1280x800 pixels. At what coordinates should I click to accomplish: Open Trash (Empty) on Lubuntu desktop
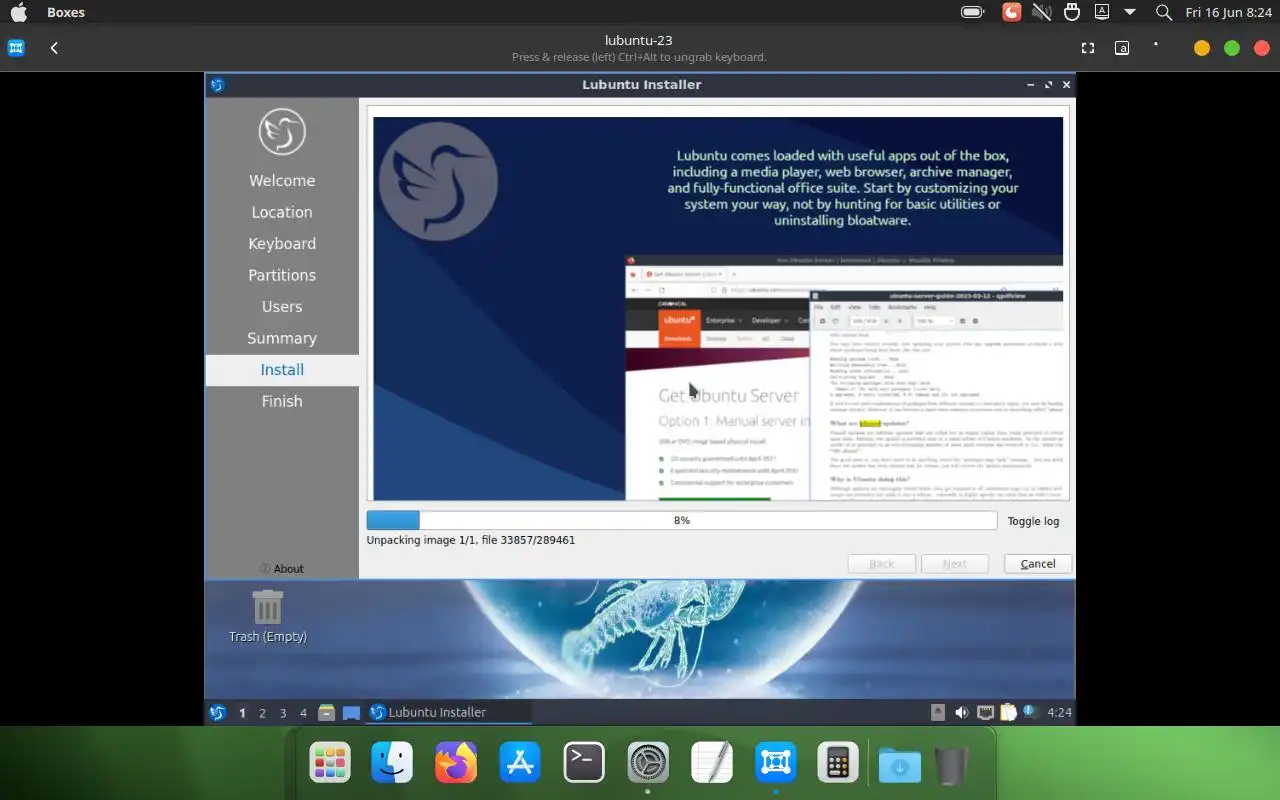267,615
